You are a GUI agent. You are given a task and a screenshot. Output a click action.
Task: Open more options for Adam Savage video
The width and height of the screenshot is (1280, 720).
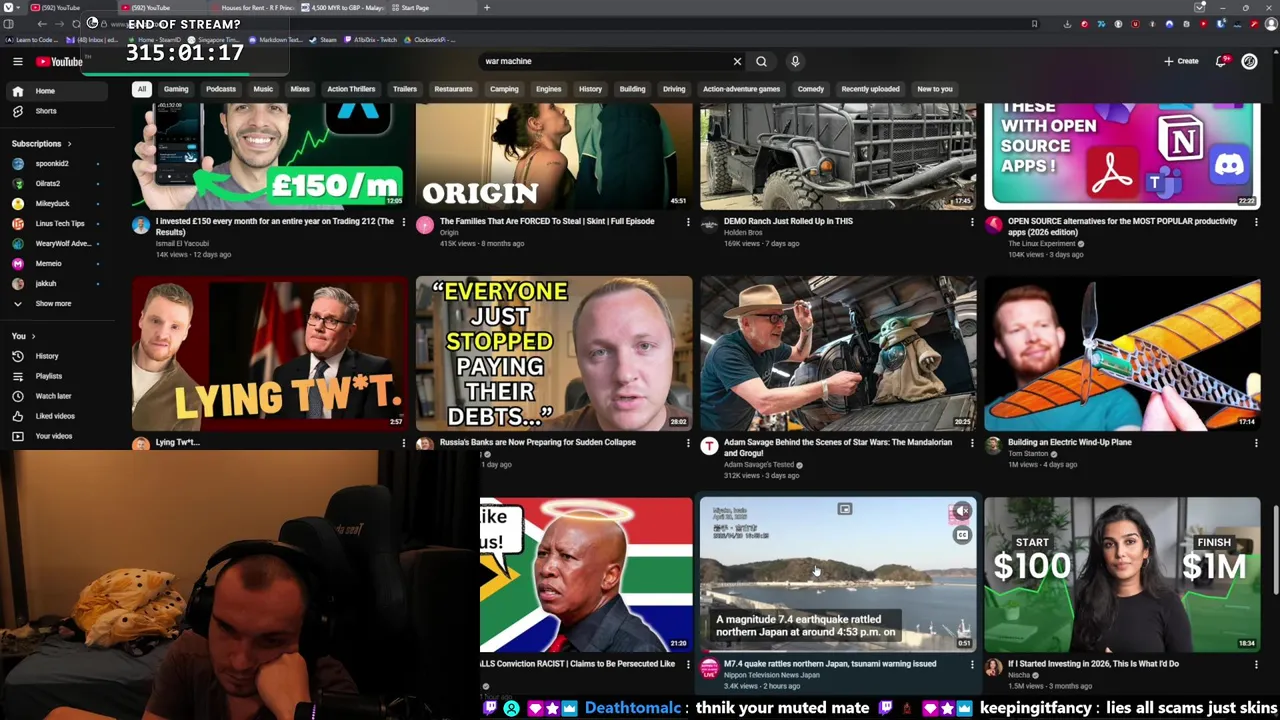972,443
